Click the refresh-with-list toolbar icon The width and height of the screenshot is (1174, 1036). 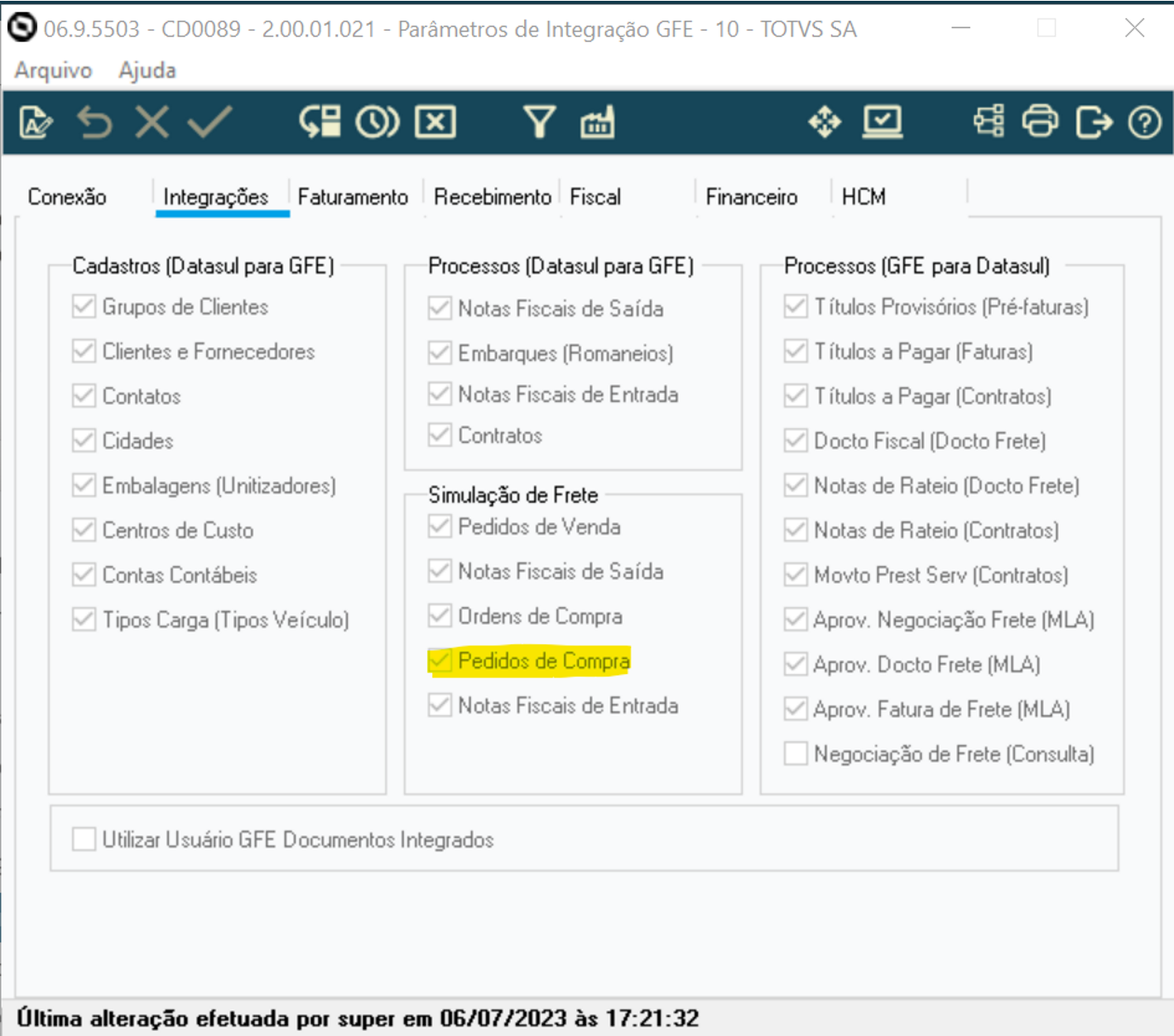point(320,123)
